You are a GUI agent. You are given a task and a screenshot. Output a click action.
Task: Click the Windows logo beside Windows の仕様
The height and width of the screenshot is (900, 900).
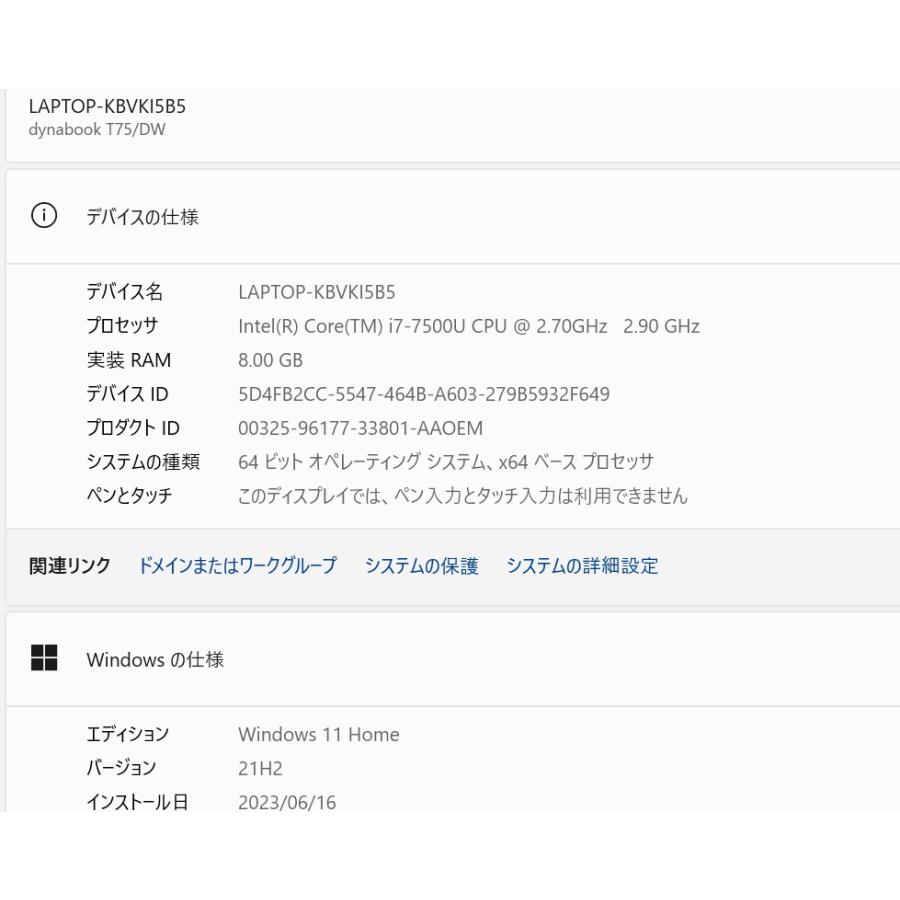coord(44,658)
